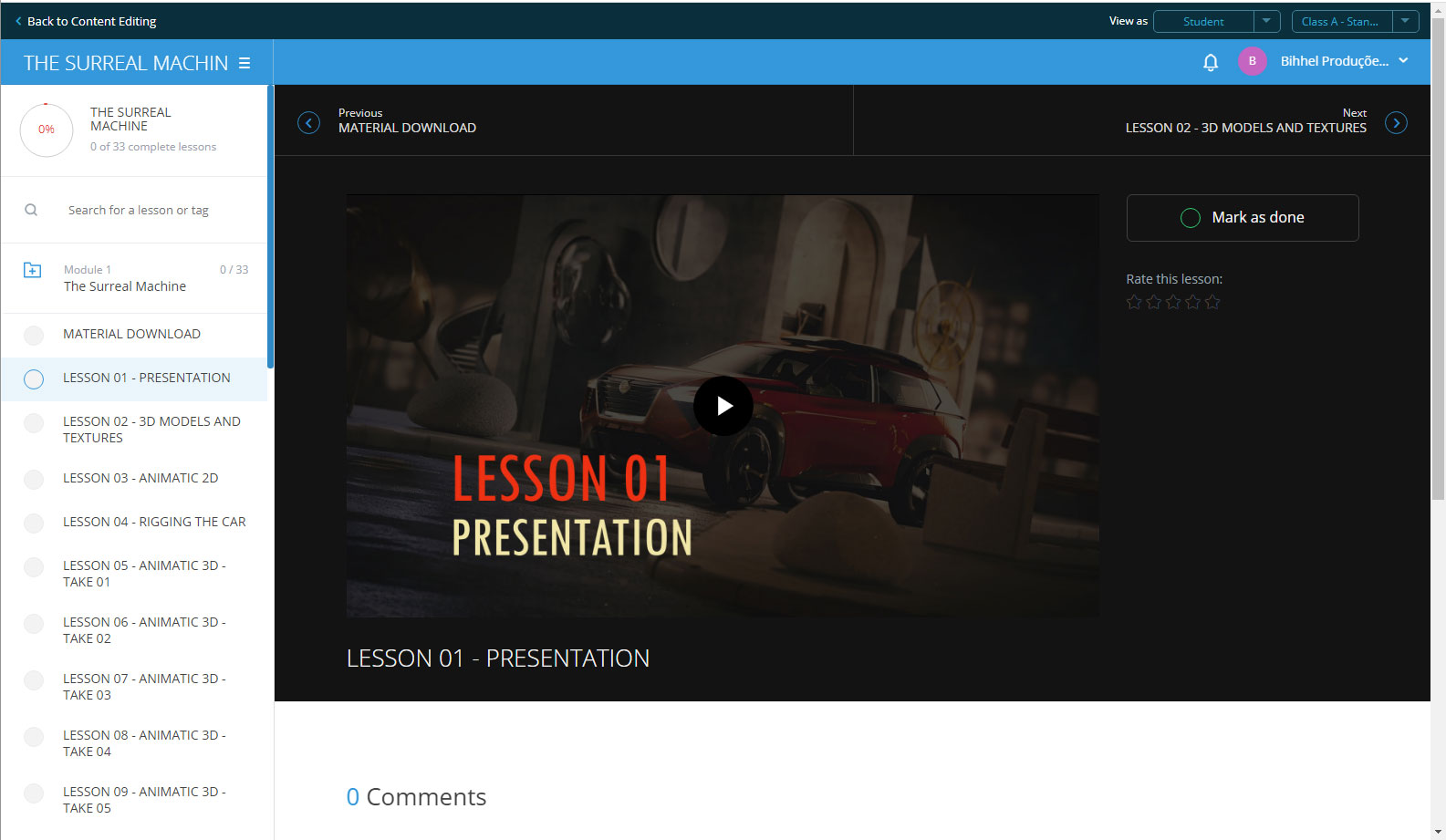Click the search magnifier icon
This screenshot has height=840, width=1446.
click(x=31, y=210)
